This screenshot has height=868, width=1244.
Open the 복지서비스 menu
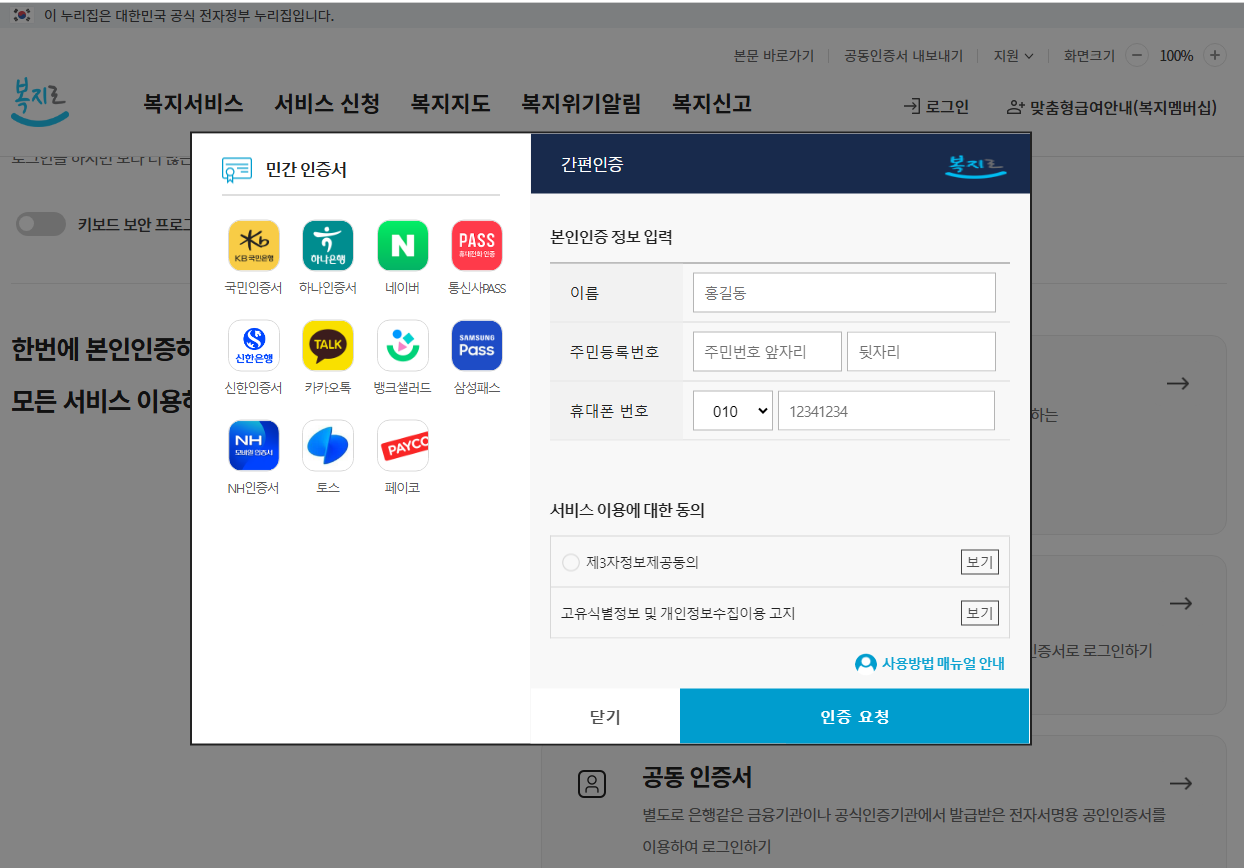[x=193, y=103]
